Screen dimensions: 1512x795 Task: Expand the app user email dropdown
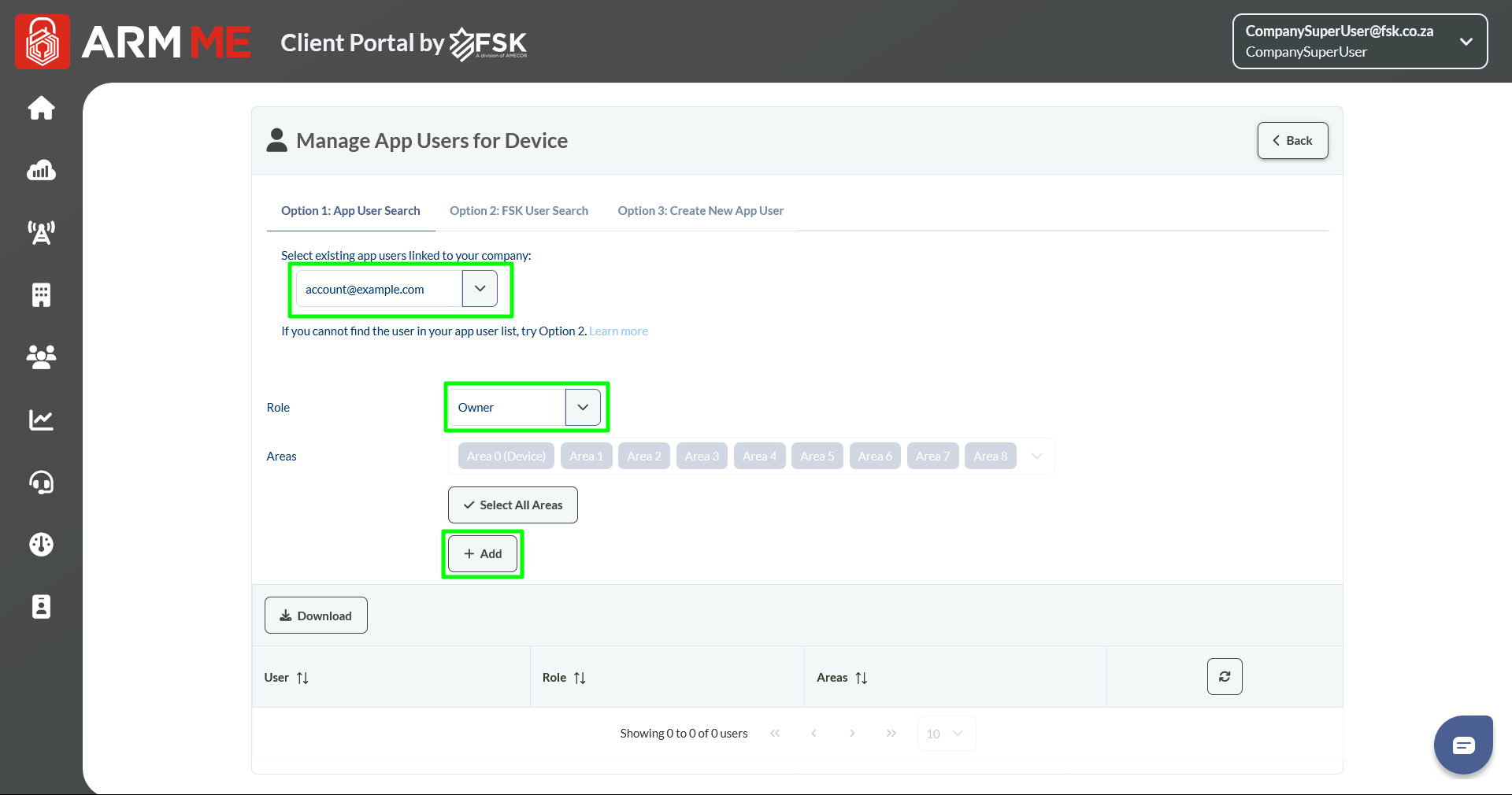tap(480, 289)
